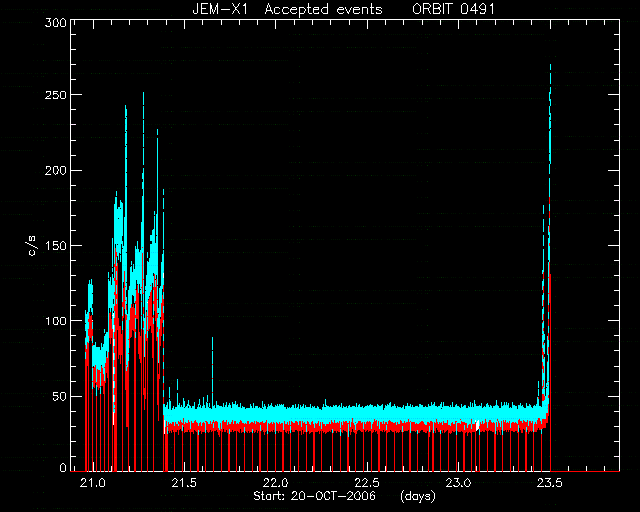
Task: Click the plot title "JEM-X1 Accepted events"
Action: coord(287,9)
